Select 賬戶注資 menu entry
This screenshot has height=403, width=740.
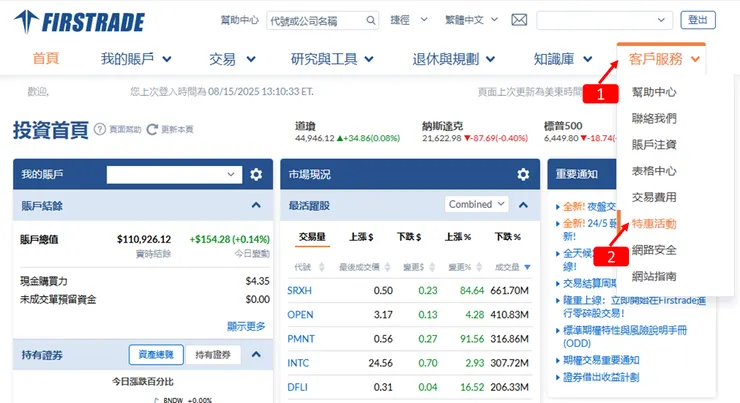(x=654, y=145)
